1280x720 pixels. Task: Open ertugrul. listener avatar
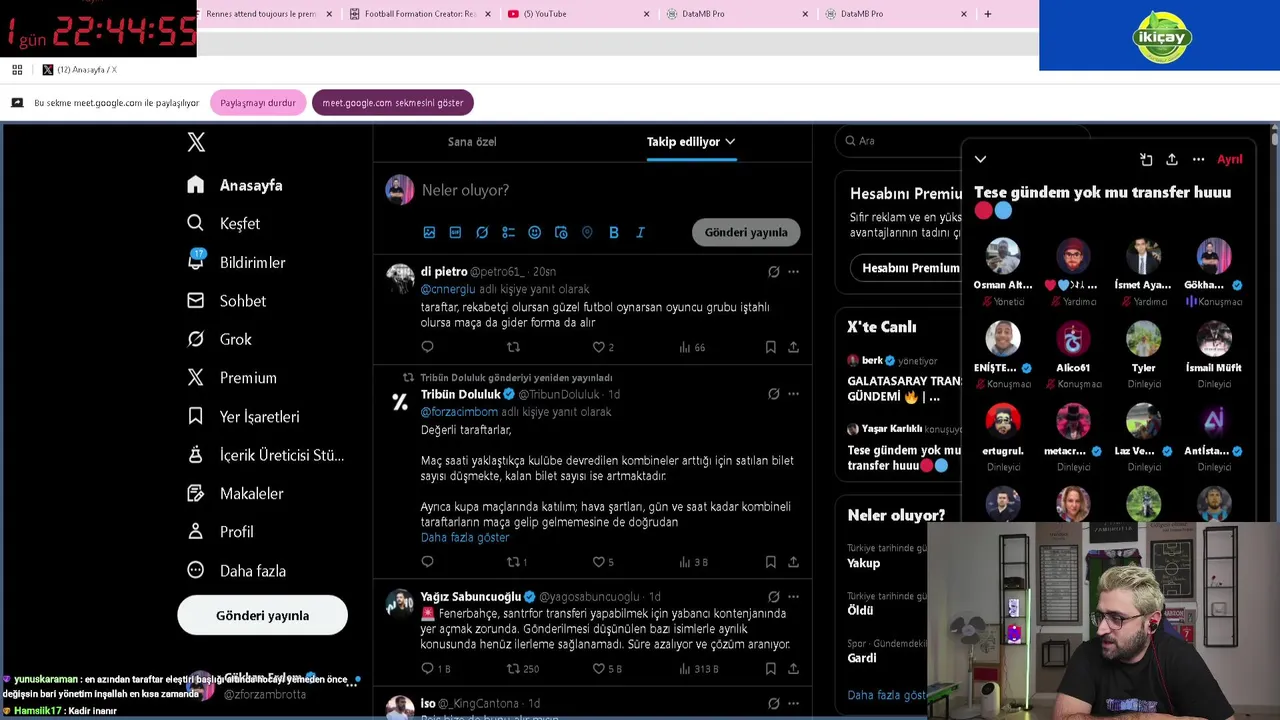pos(1003,421)
